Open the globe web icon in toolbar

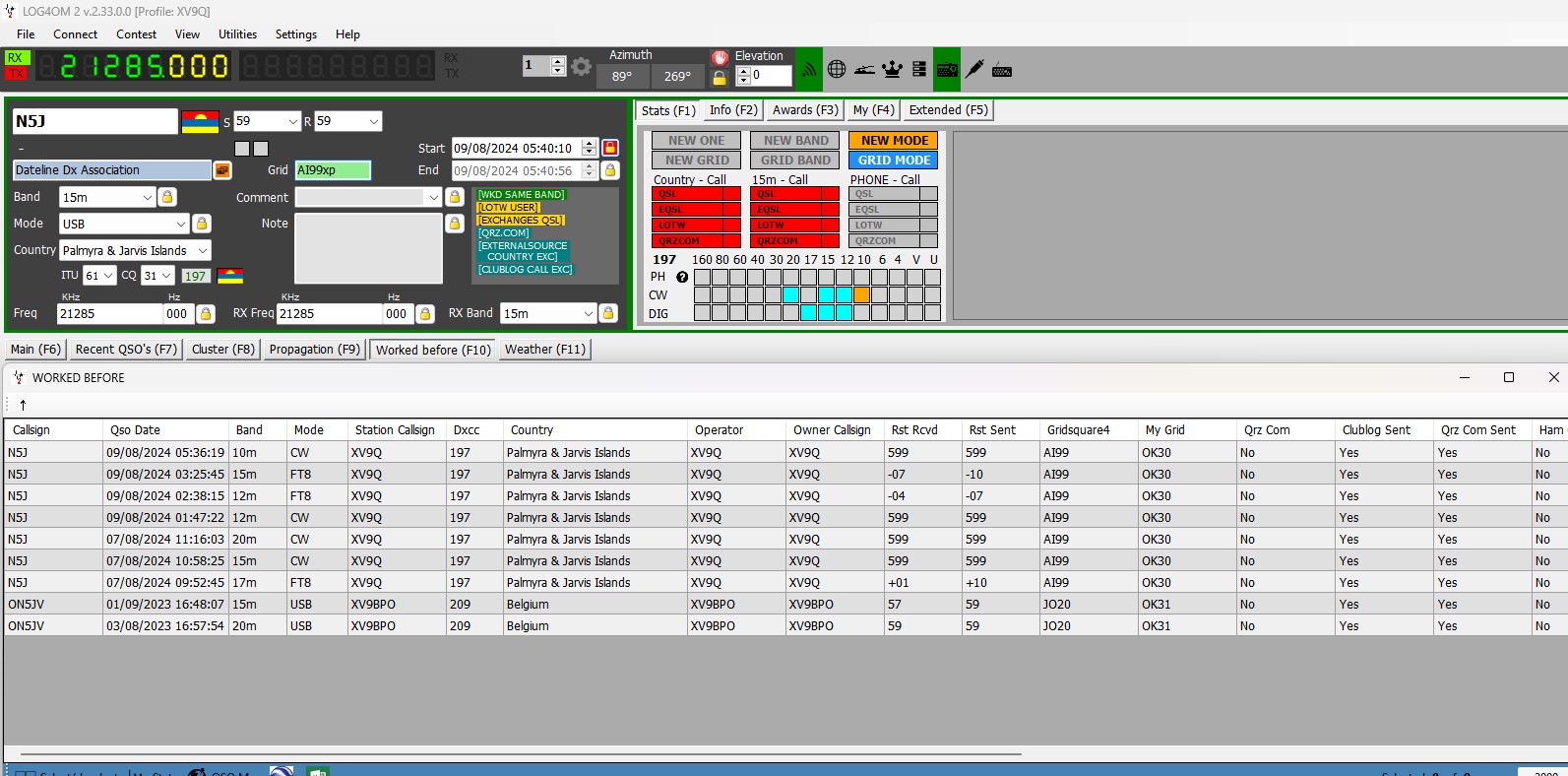(837, 69)
